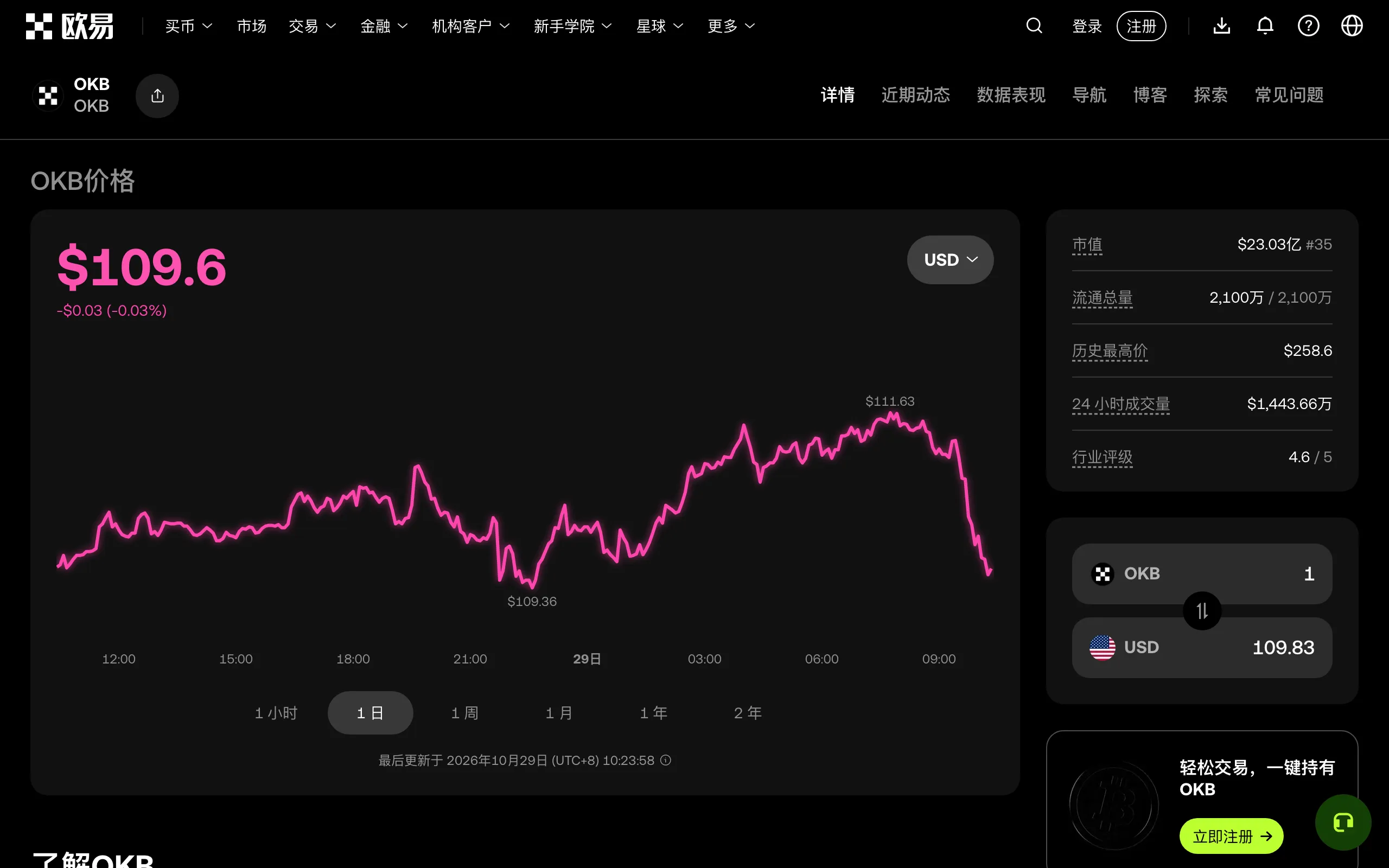Click the 立即注册 green button
Image resolution: width=1389 pixels, height=868 pixels.
pyautogui.click(x=1231, y=837)
